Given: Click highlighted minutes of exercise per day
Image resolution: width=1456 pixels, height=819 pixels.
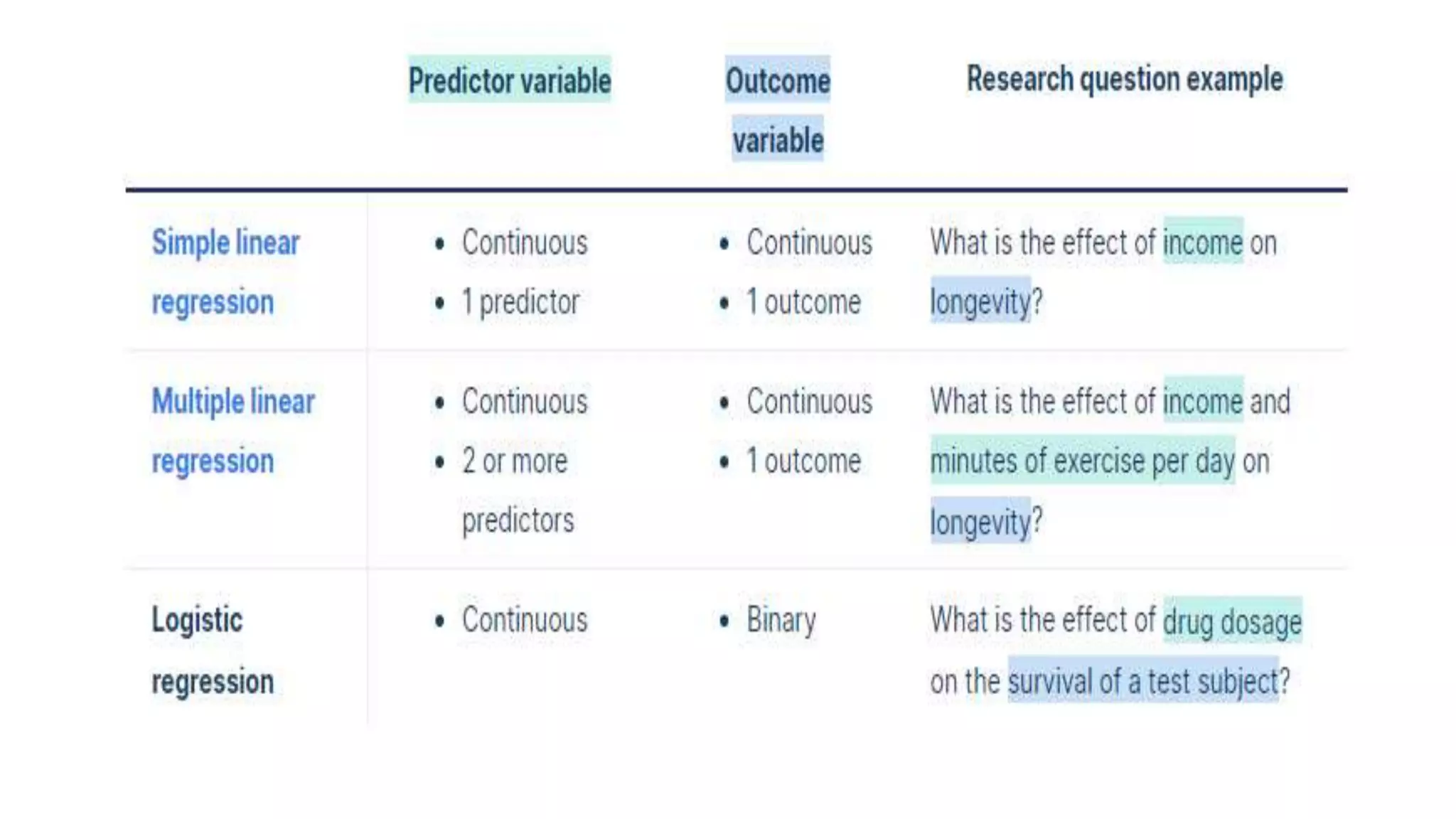Looking at the screenshot, I should (x=1081, y=461).
